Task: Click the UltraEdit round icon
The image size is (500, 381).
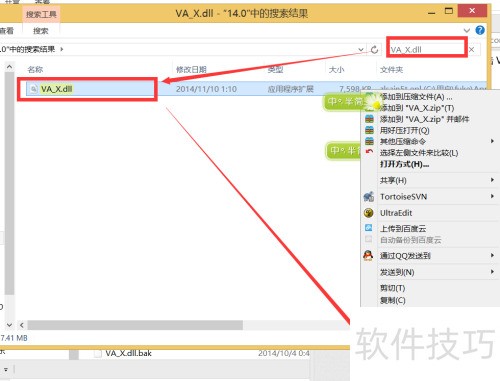Action: 369,213
